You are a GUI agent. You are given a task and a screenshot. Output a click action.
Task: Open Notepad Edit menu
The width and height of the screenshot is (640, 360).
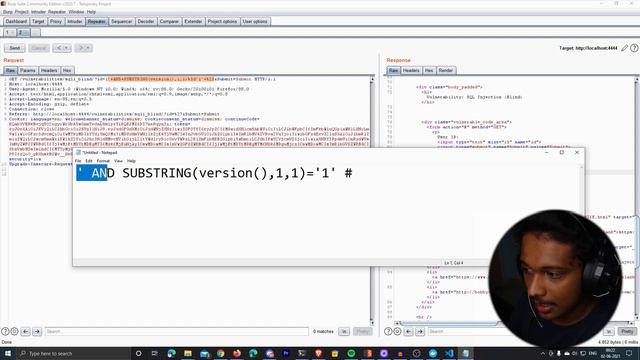pos(89,161)
